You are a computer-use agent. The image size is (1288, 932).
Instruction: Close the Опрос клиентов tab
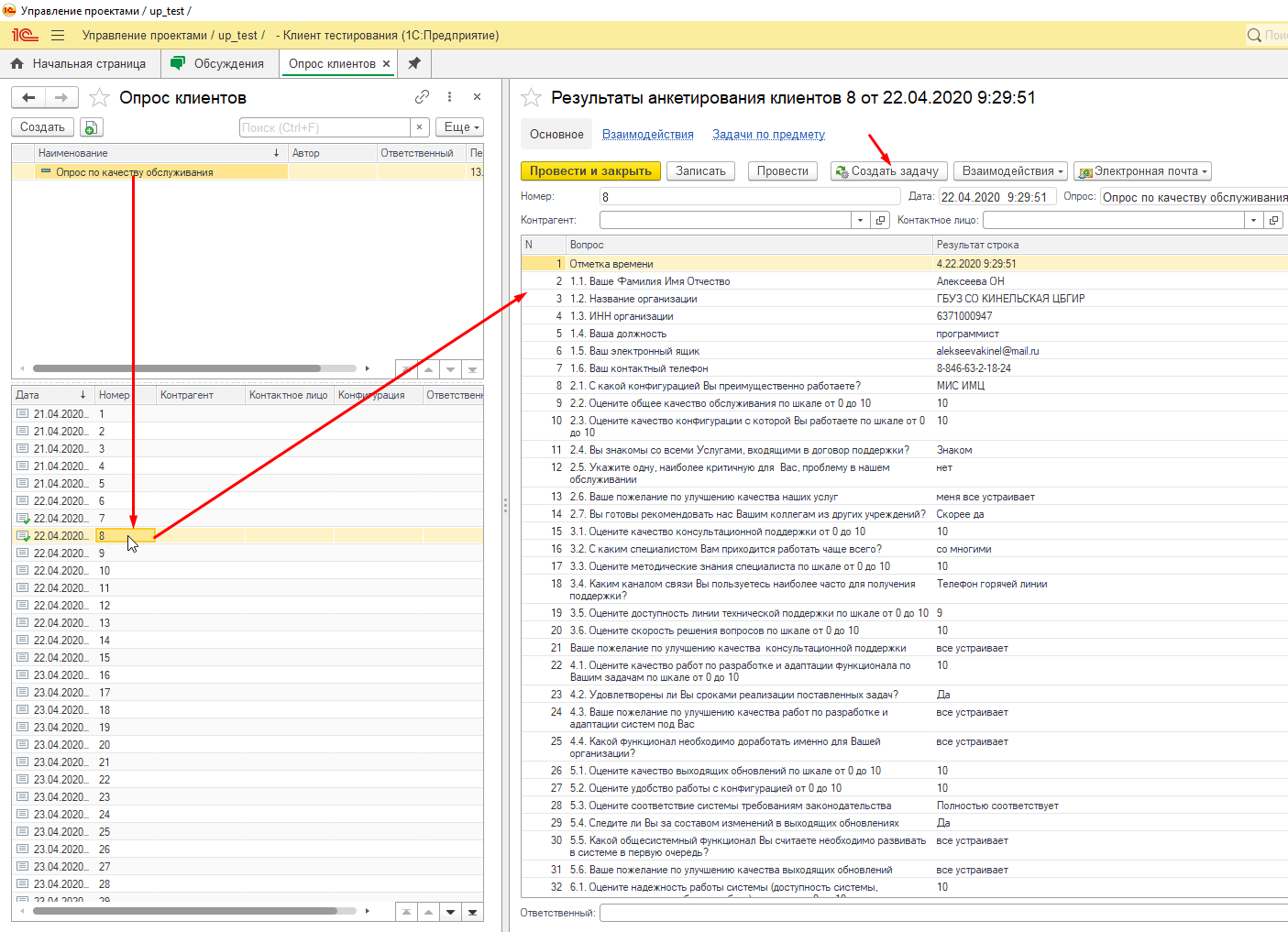click(x=387, y=64)
